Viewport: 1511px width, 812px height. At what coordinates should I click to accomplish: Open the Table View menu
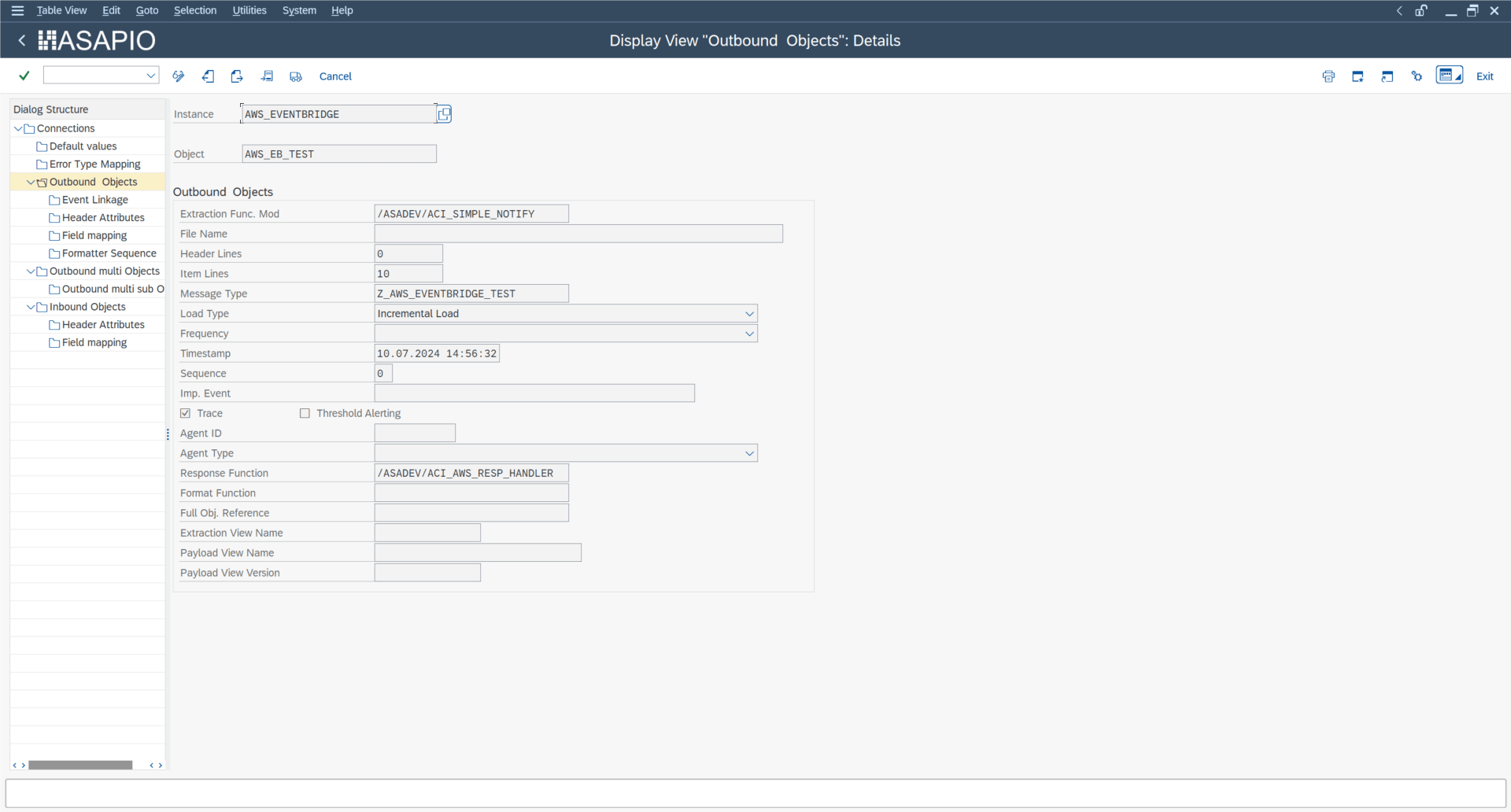click(x=61, y=10)
